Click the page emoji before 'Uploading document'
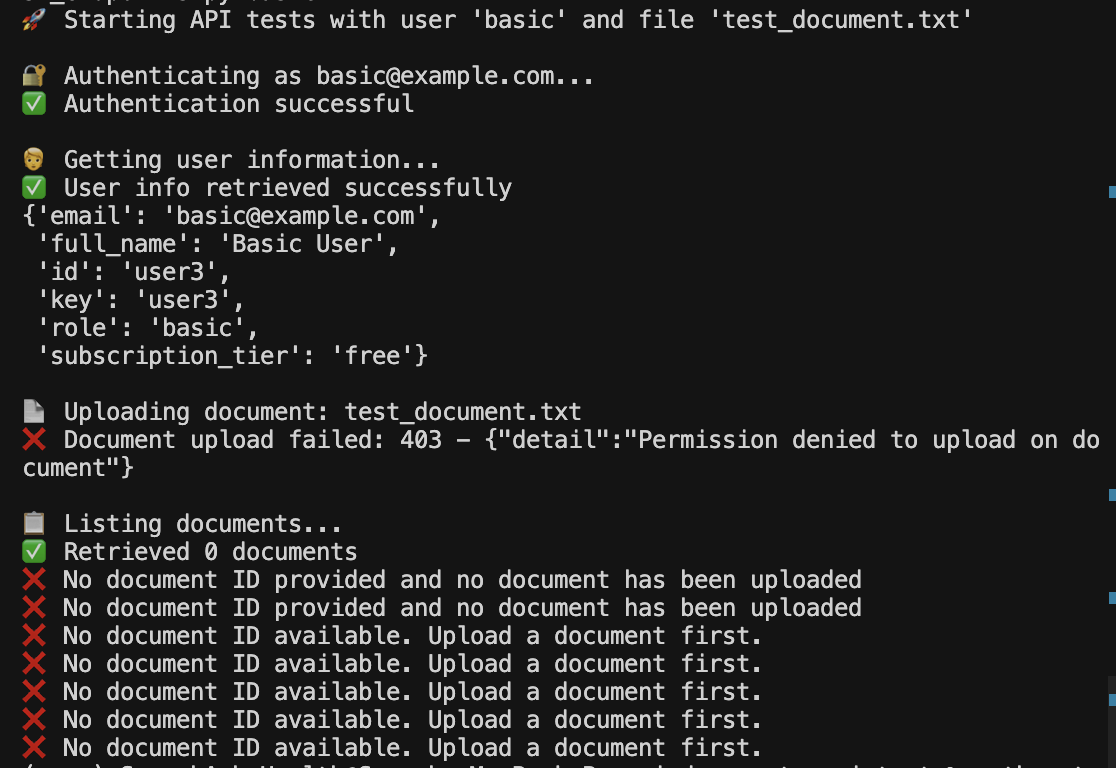 [x=33, y=411]
